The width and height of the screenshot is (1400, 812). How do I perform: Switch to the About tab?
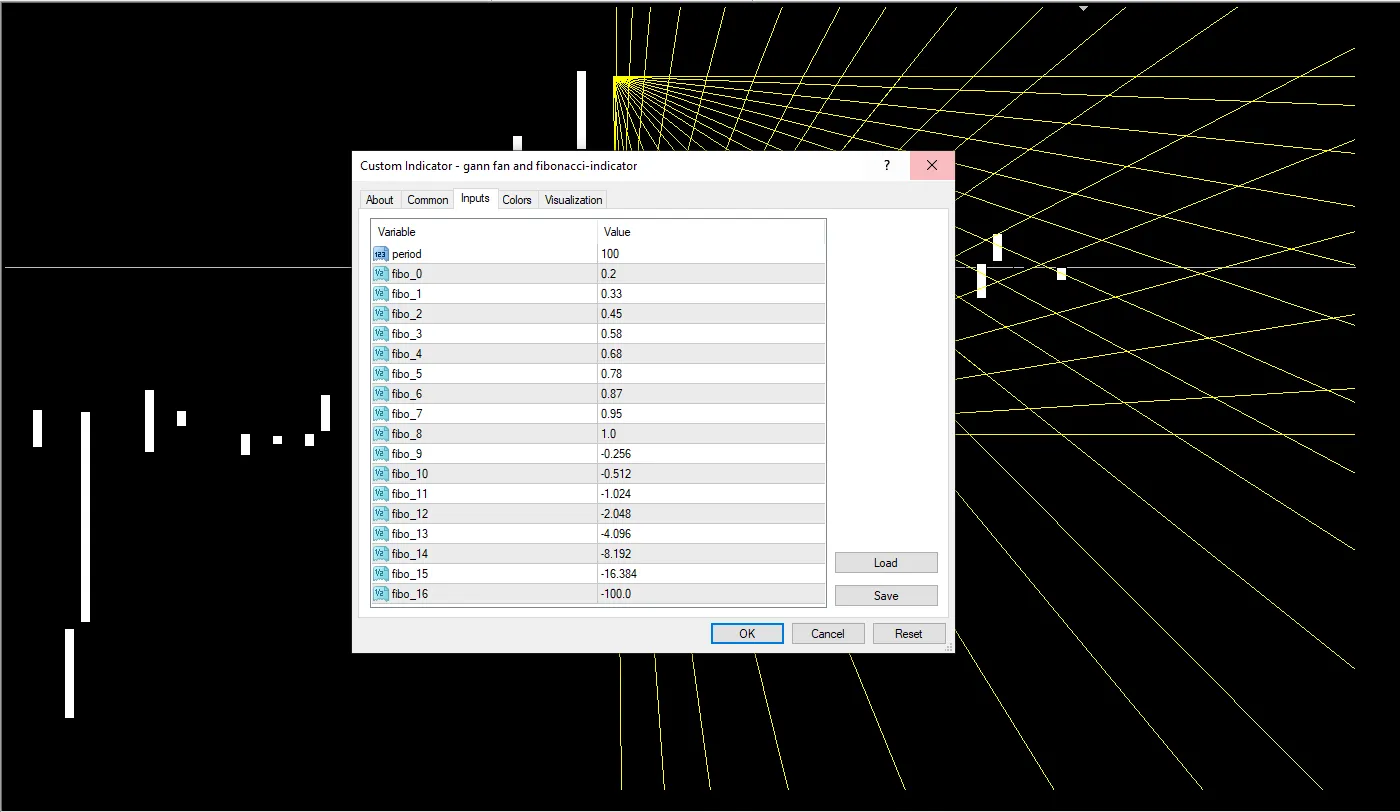pos(380,200)
